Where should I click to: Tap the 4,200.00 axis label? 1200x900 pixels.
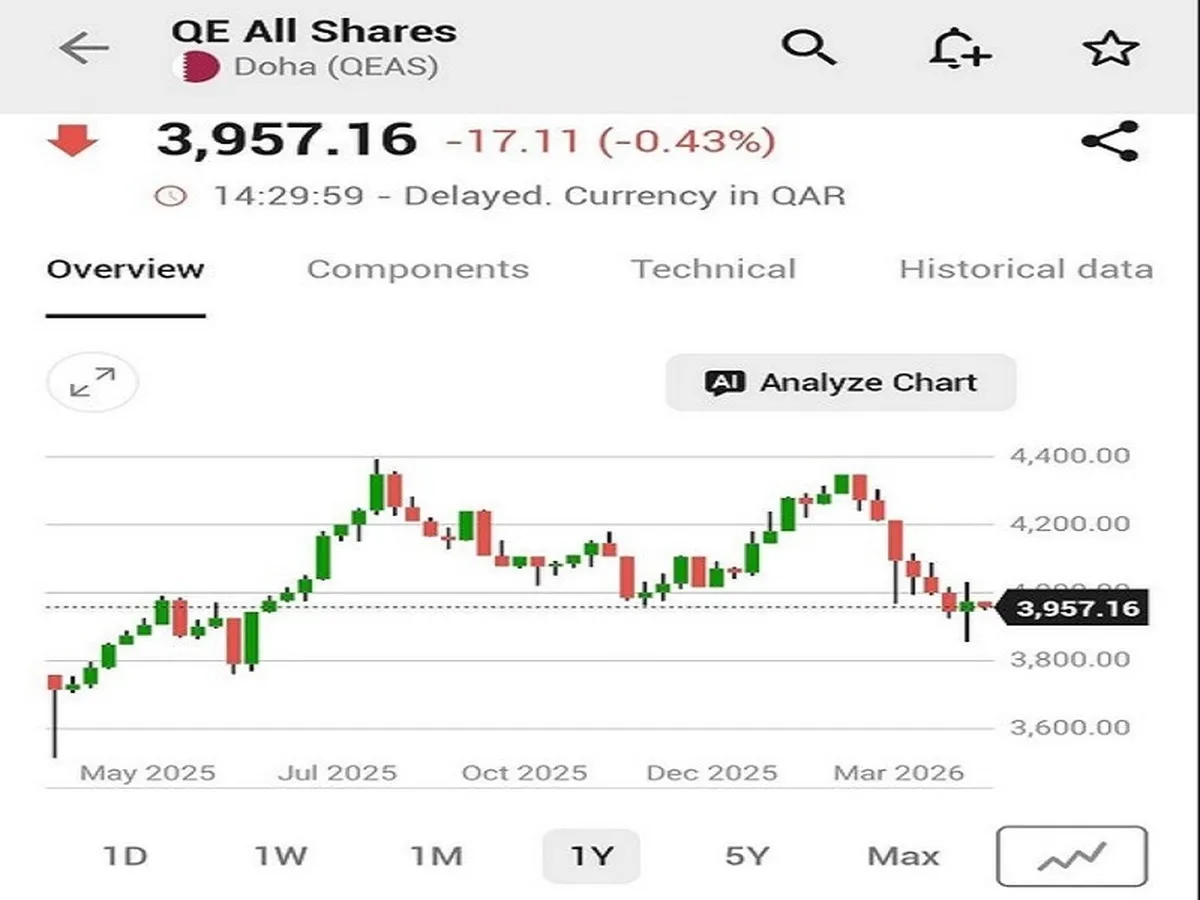(x=1071, y=524)
